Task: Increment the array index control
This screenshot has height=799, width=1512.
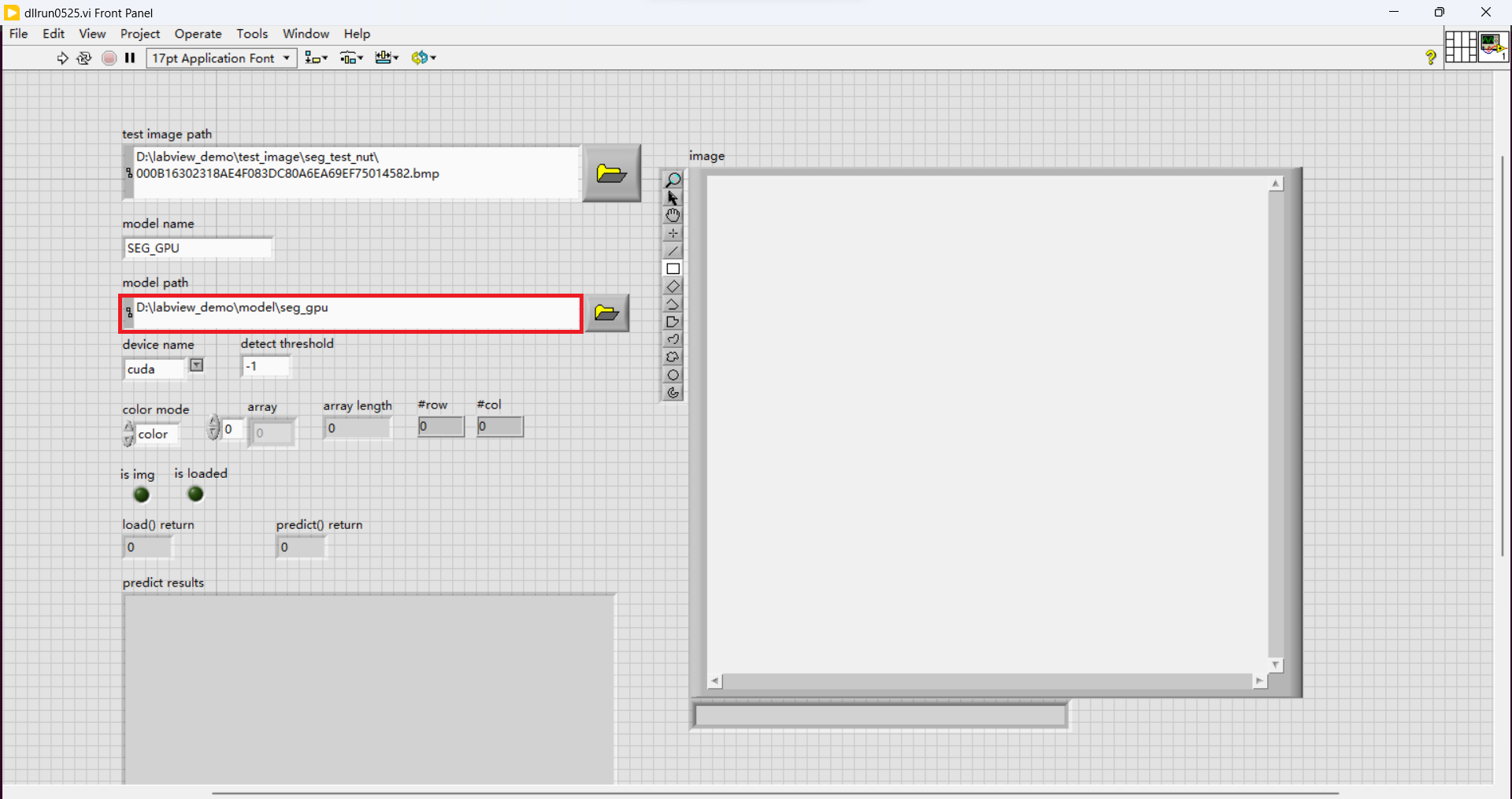Action: [213, 422]
